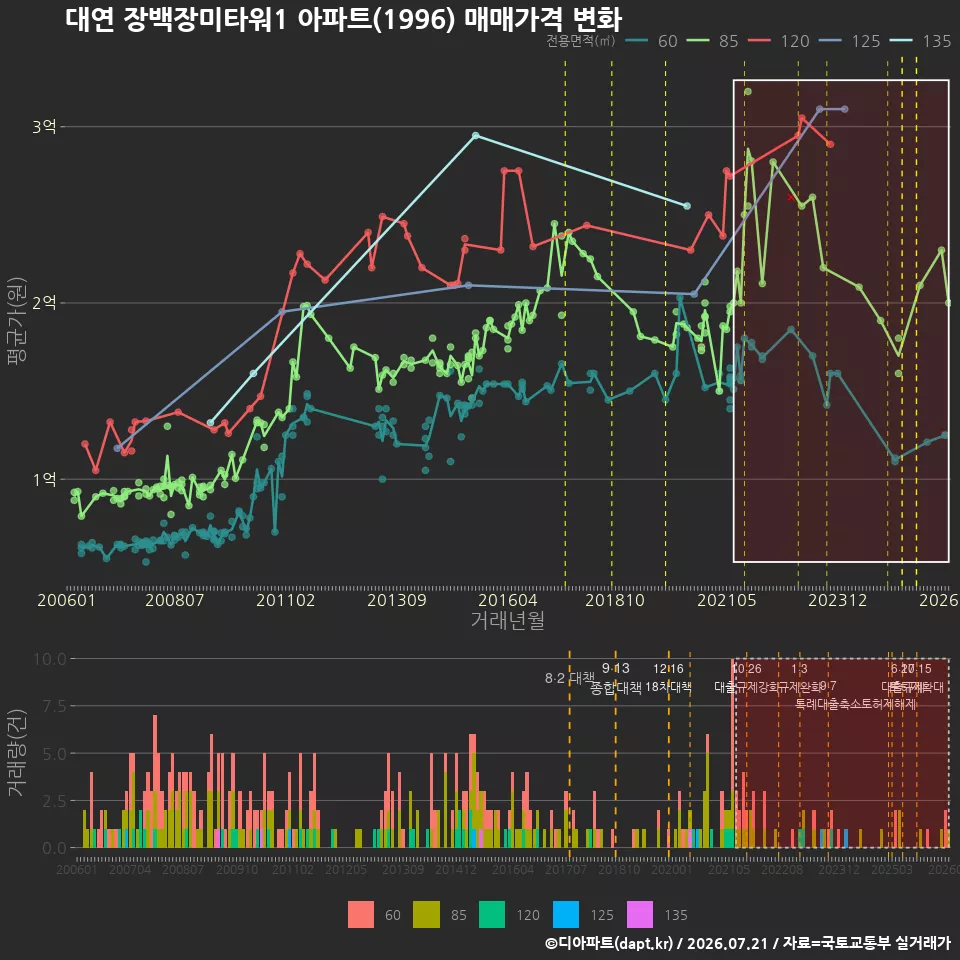Click 201707 tick on the volume chart axis
The height and width of the screenshot is (960, 960).
coord(566,869)
